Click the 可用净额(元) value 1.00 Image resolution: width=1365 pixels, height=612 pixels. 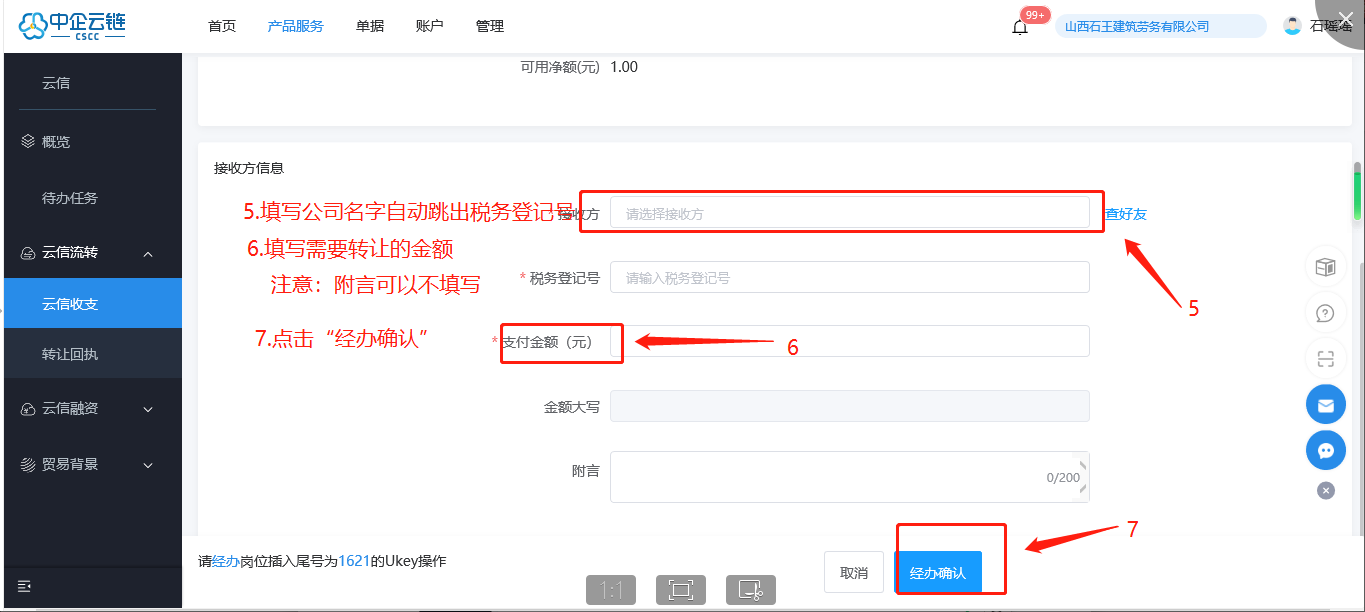624,67
